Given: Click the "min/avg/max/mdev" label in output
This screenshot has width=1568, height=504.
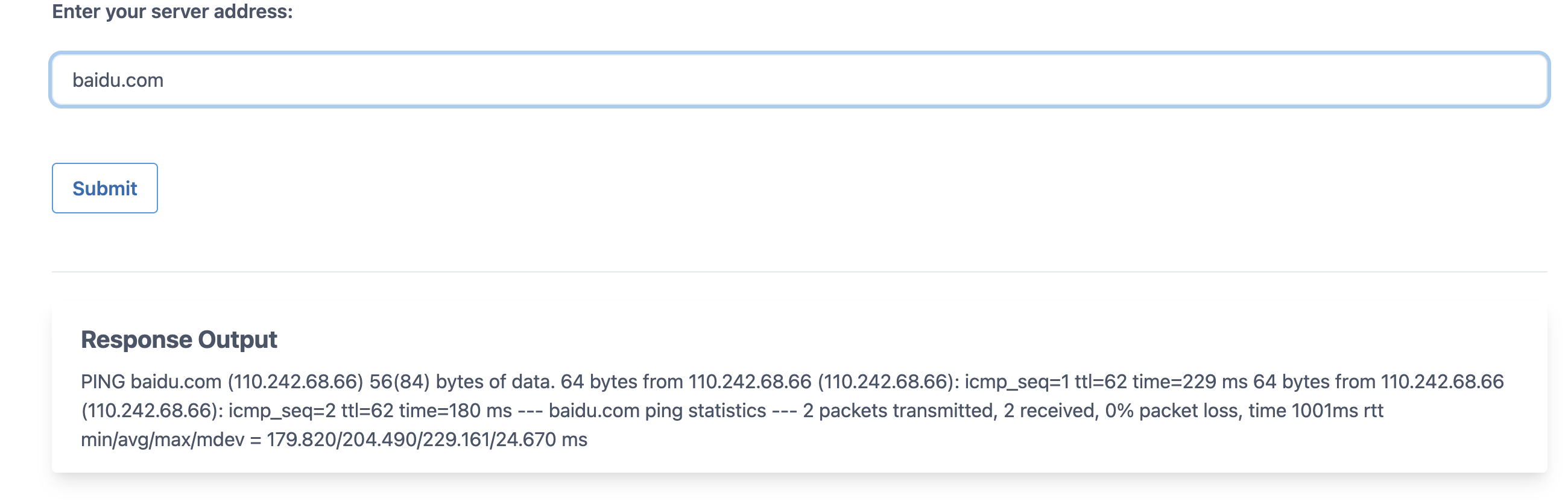Looking at the screenshot, I should point(162,439).
